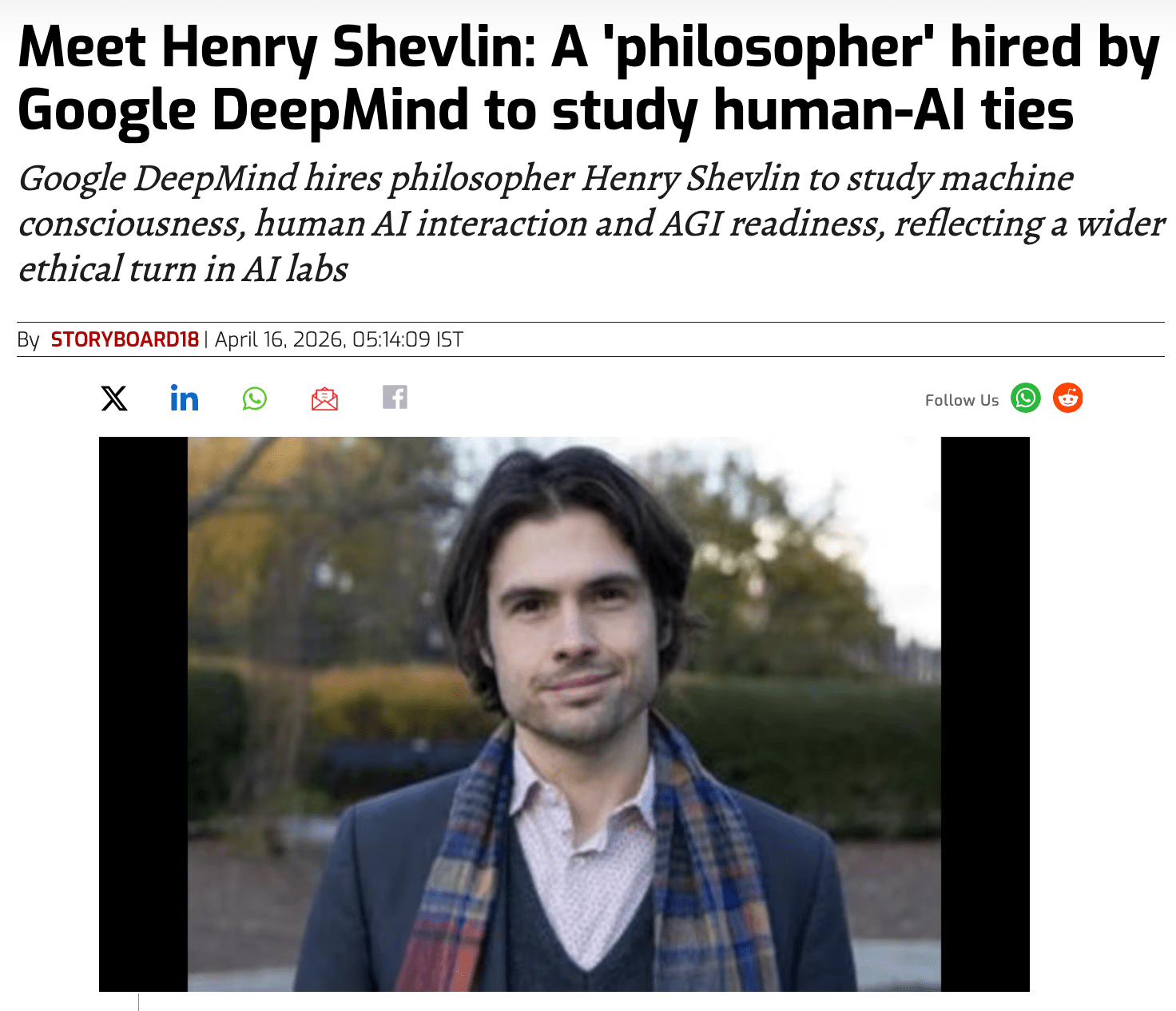Open the STORYBOARD18 author link
Image resolution: width=1176 pixels, height=1011 pixels.
point(125,339)
